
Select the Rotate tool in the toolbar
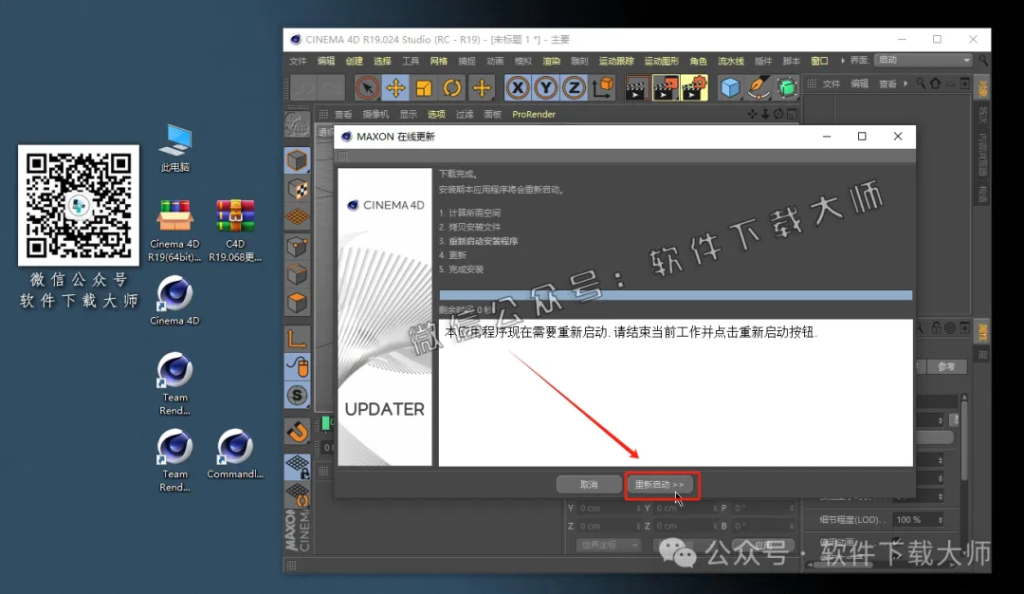(x=450, y=88)
